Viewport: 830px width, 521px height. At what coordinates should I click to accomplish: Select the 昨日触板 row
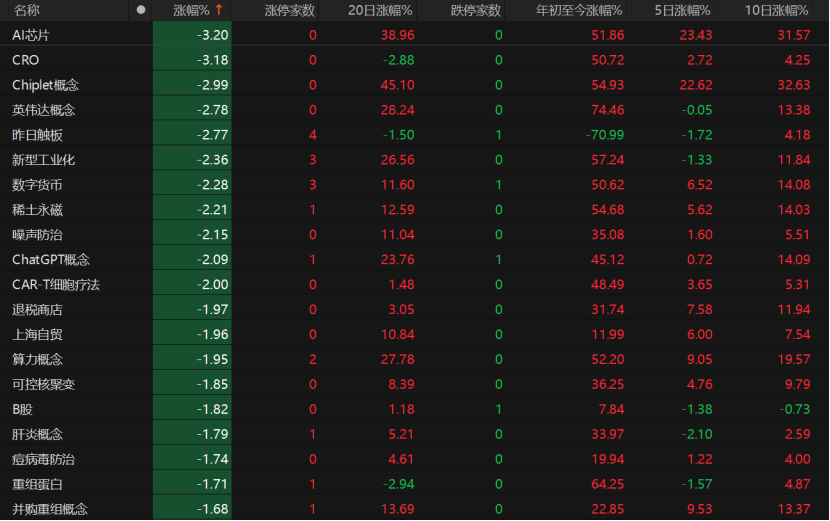point(37,135)
